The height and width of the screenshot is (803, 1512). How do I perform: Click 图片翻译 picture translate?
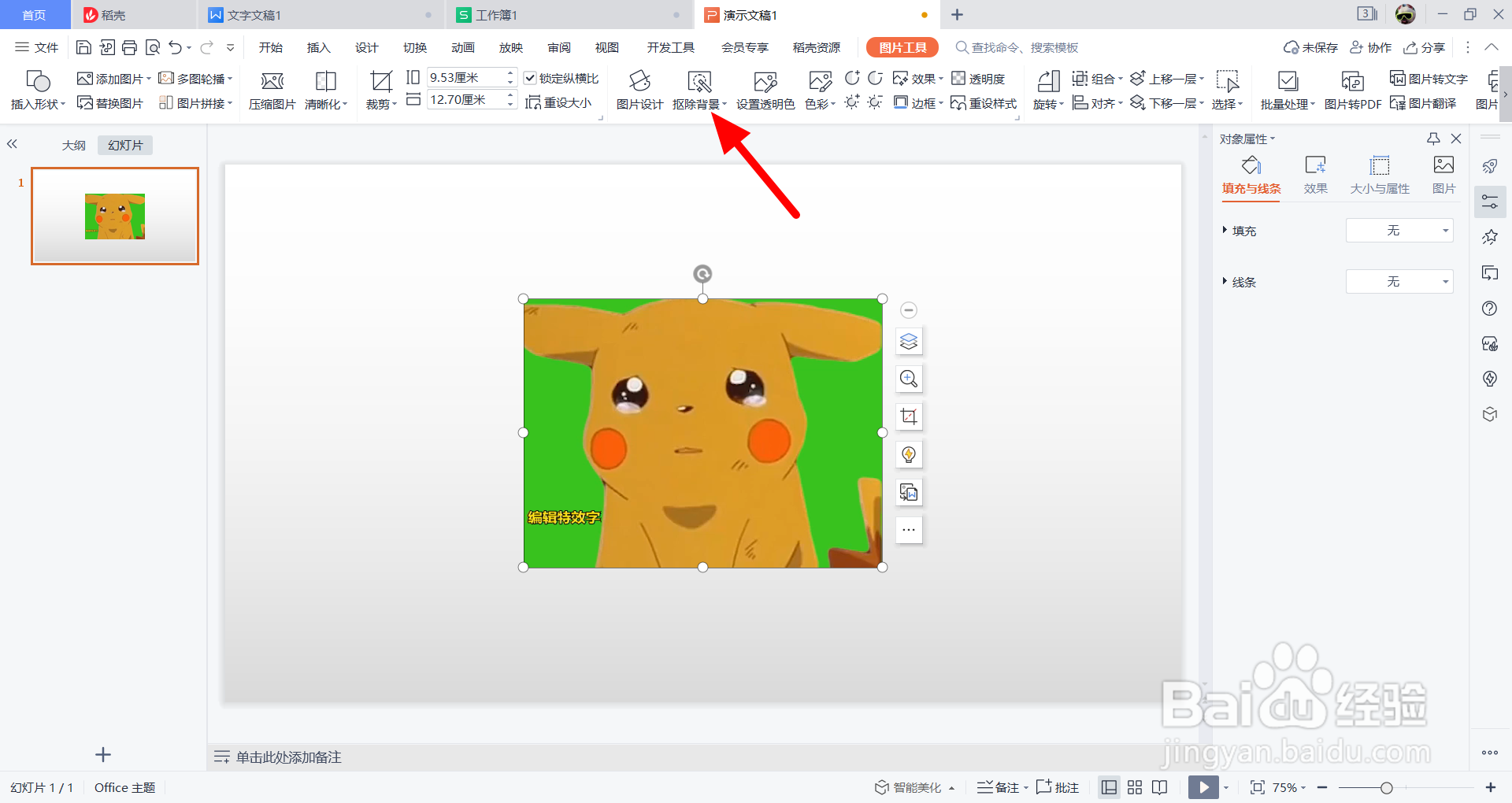click(1422, 103)
